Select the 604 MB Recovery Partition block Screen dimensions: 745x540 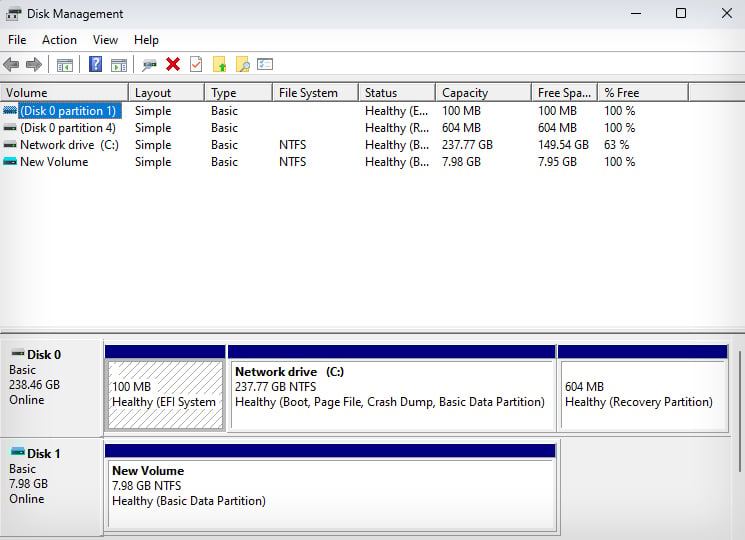642,394
